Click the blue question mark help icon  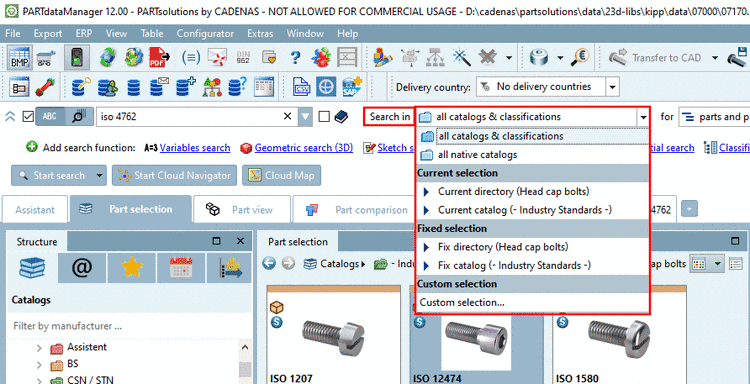tap(296, 58)
